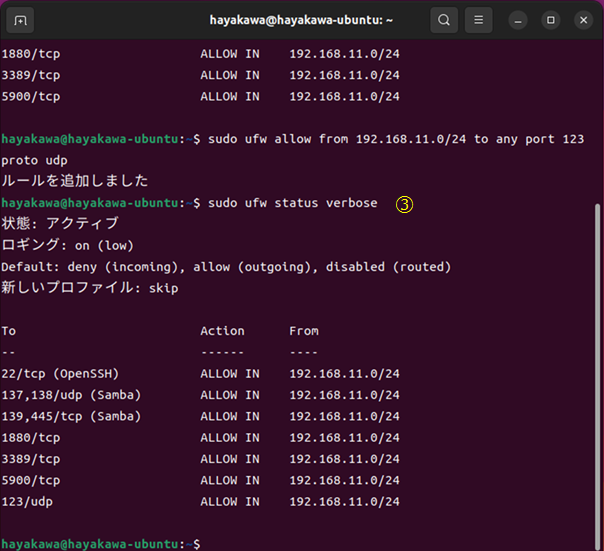Open the hamburger menu
Viewport: 604px width, 551px height.
(x=481, y=20)
